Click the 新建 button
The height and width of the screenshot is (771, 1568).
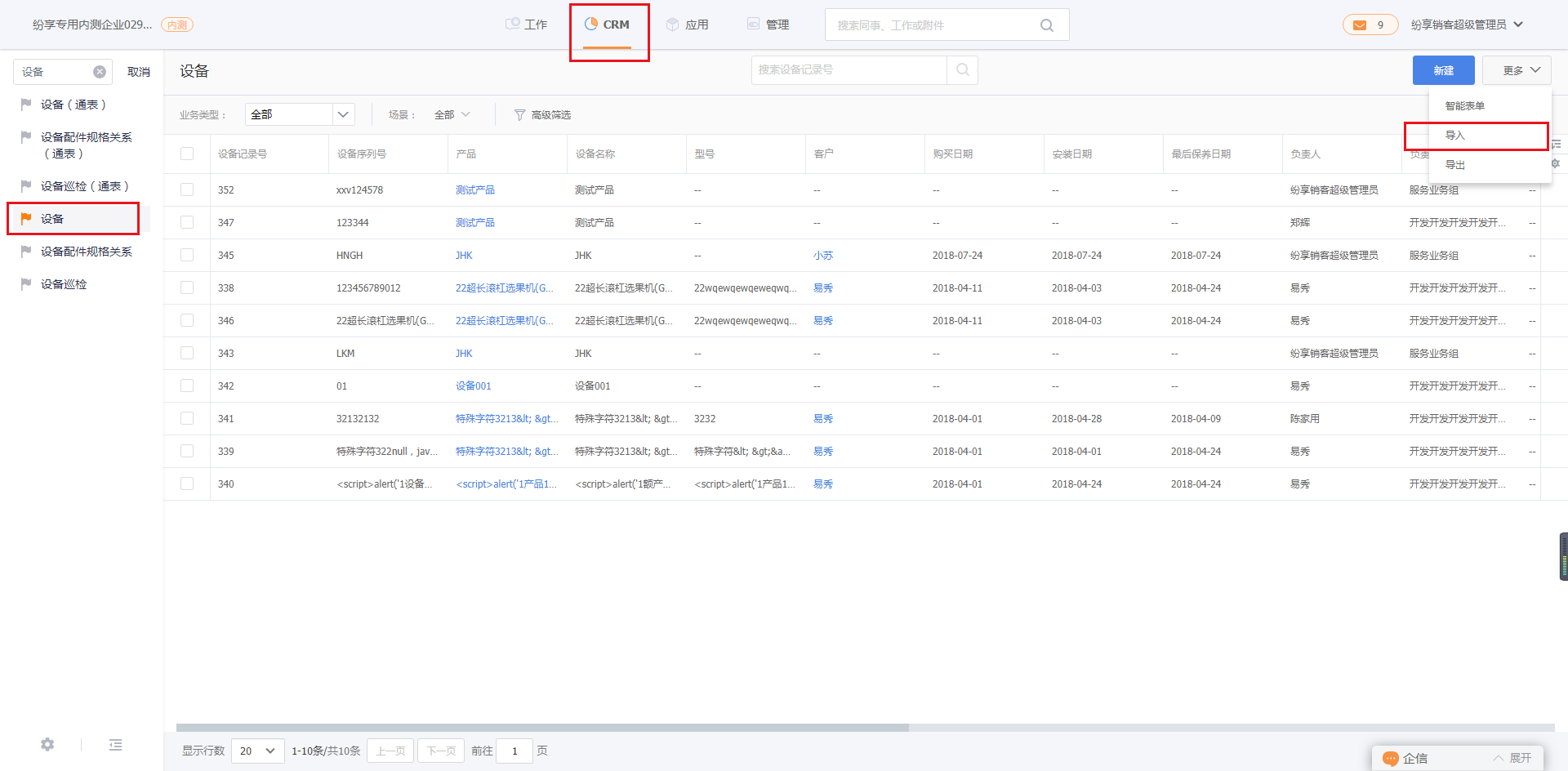[x=1443, y=70]
